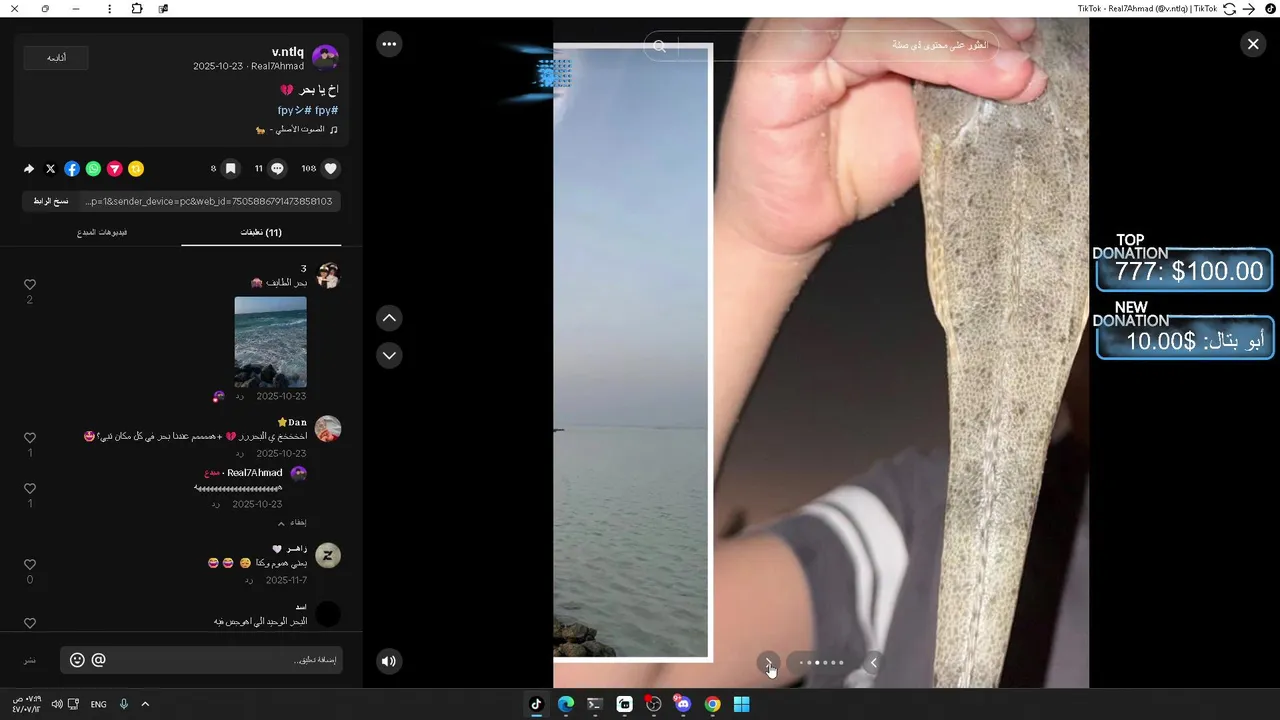The image size is (1280, 720).
Task: Open Streamlabs icon on taskbar
Action: click(625, 704)
